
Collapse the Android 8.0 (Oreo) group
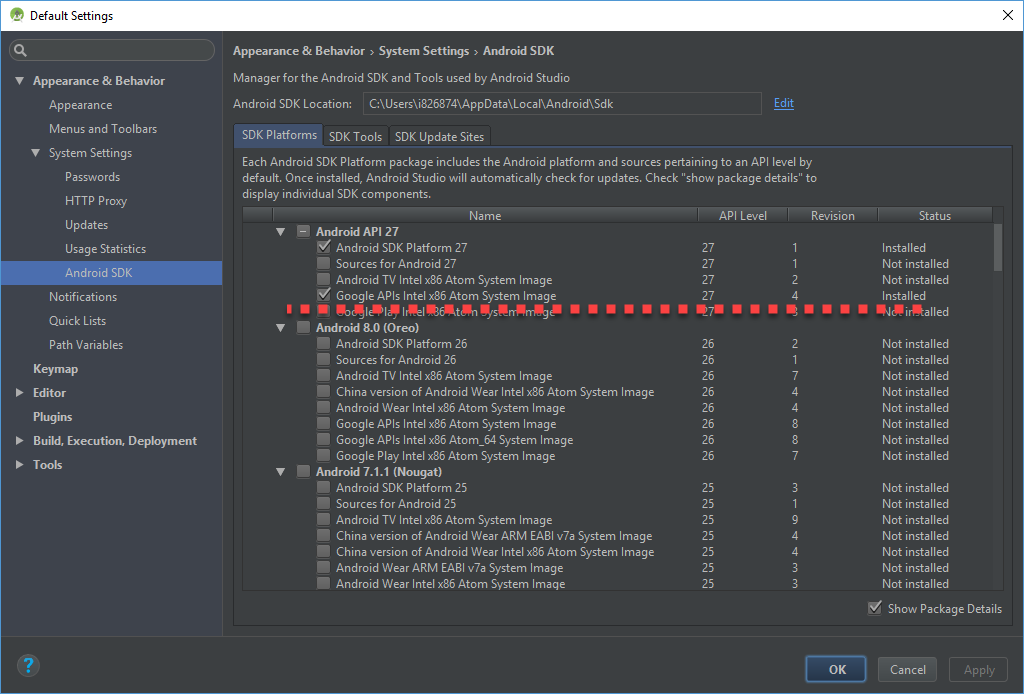pyautogui.click(x=281, y=327)
